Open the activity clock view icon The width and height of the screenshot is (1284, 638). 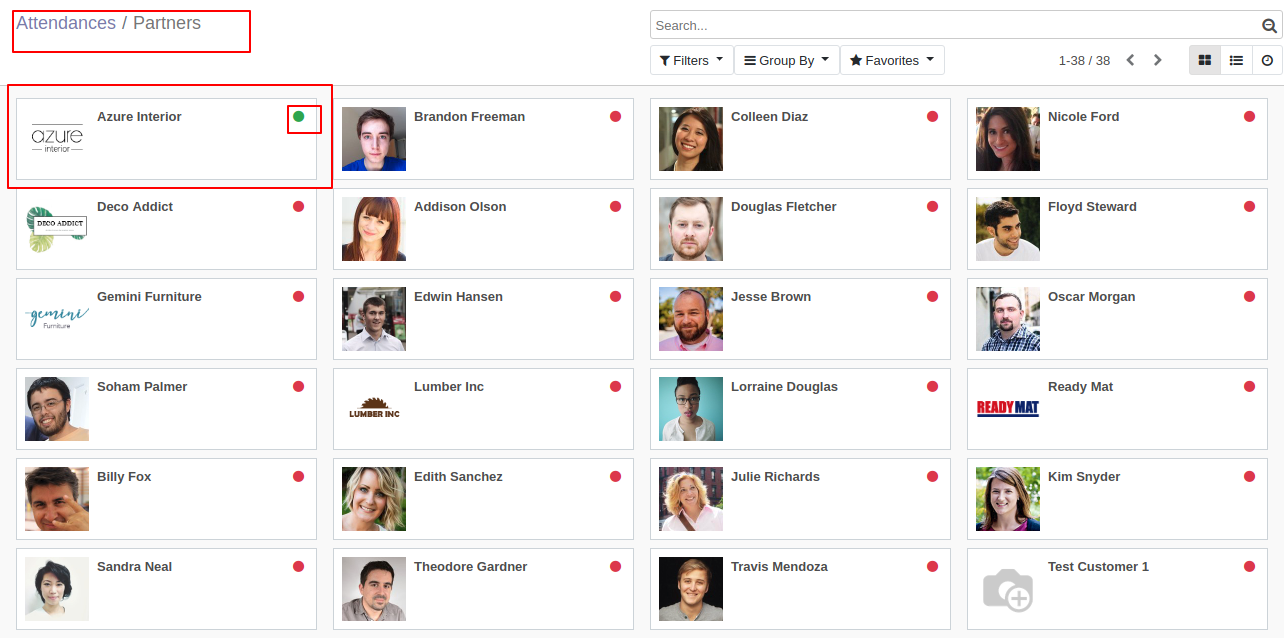1267,60
